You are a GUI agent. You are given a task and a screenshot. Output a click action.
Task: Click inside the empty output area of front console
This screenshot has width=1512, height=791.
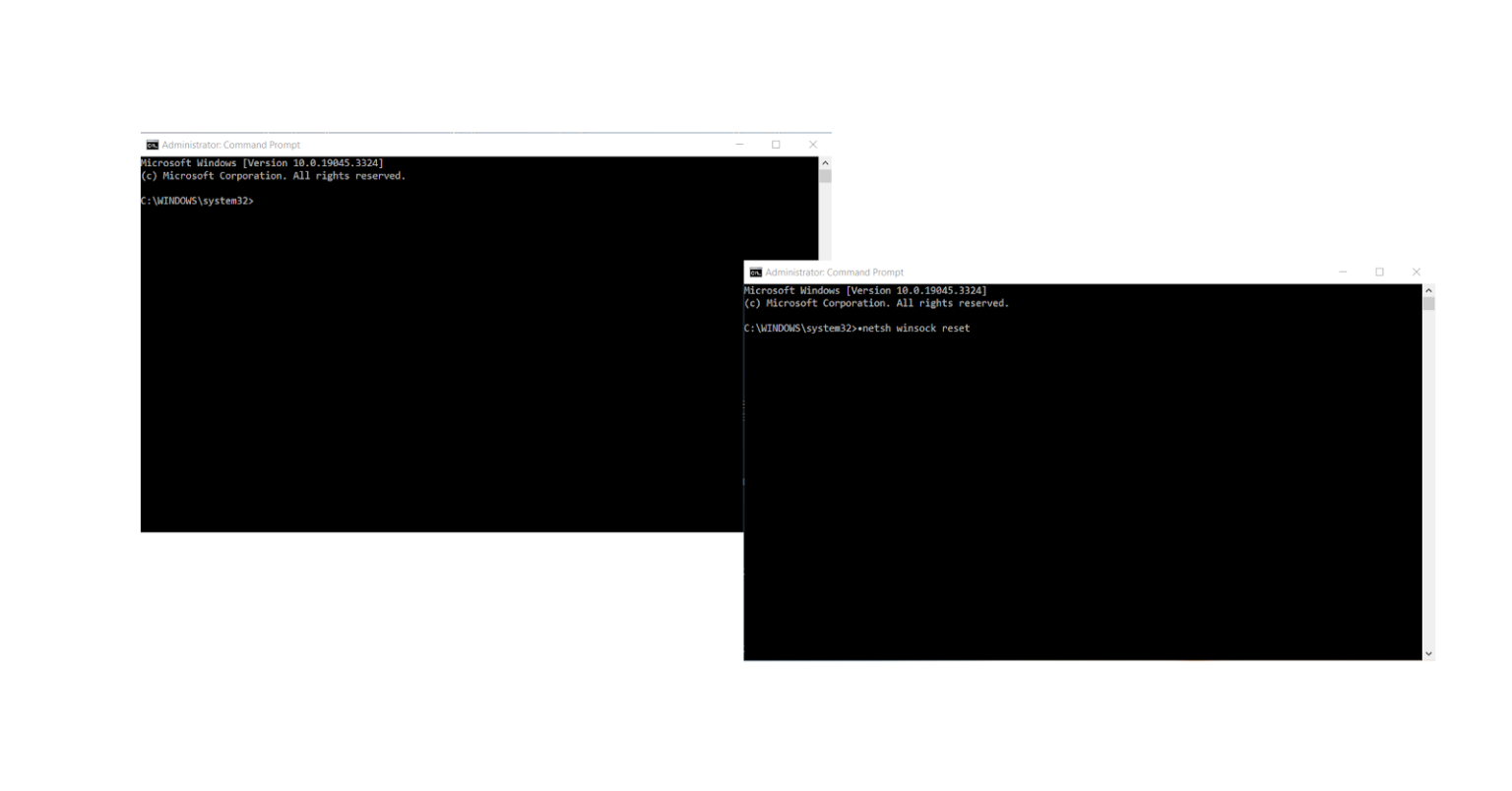tap(1083, 492)
